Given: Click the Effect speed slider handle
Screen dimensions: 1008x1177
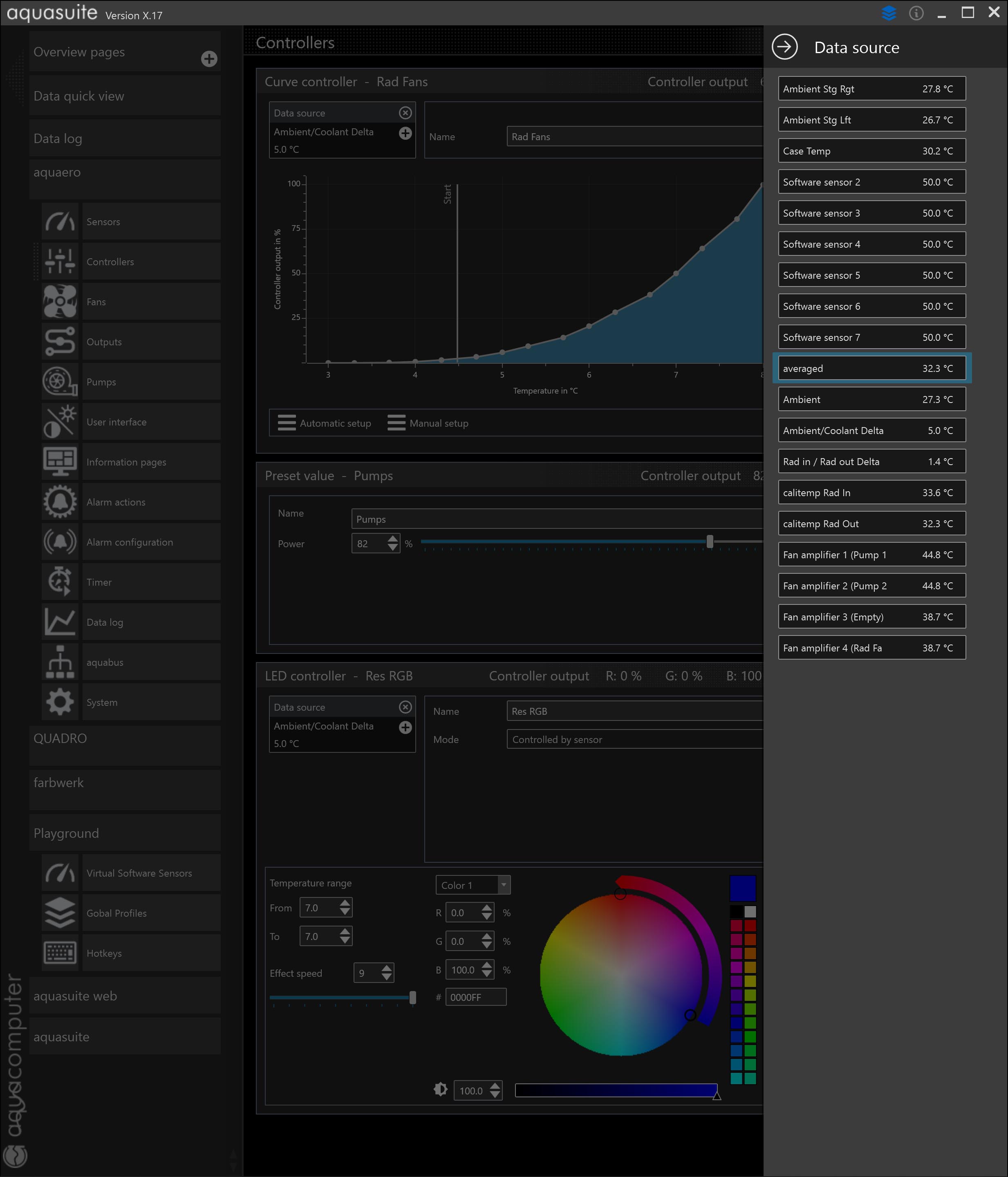Looking at the screenshot, I should pyautogui.click(x=412, y=997).
